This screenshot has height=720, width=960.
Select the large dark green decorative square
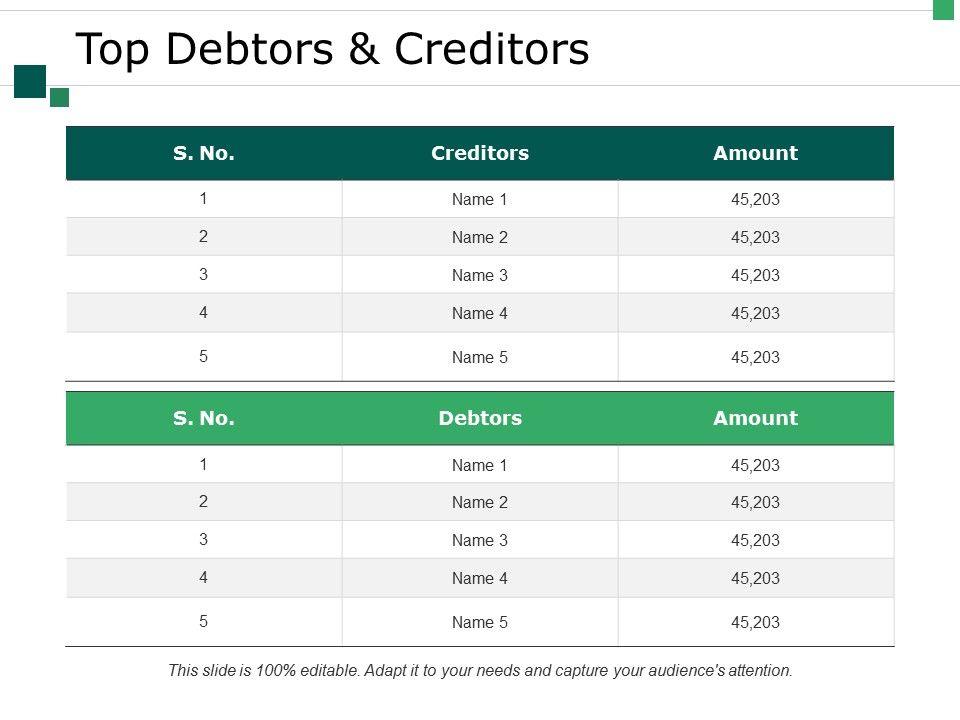(x=30, y=81)
